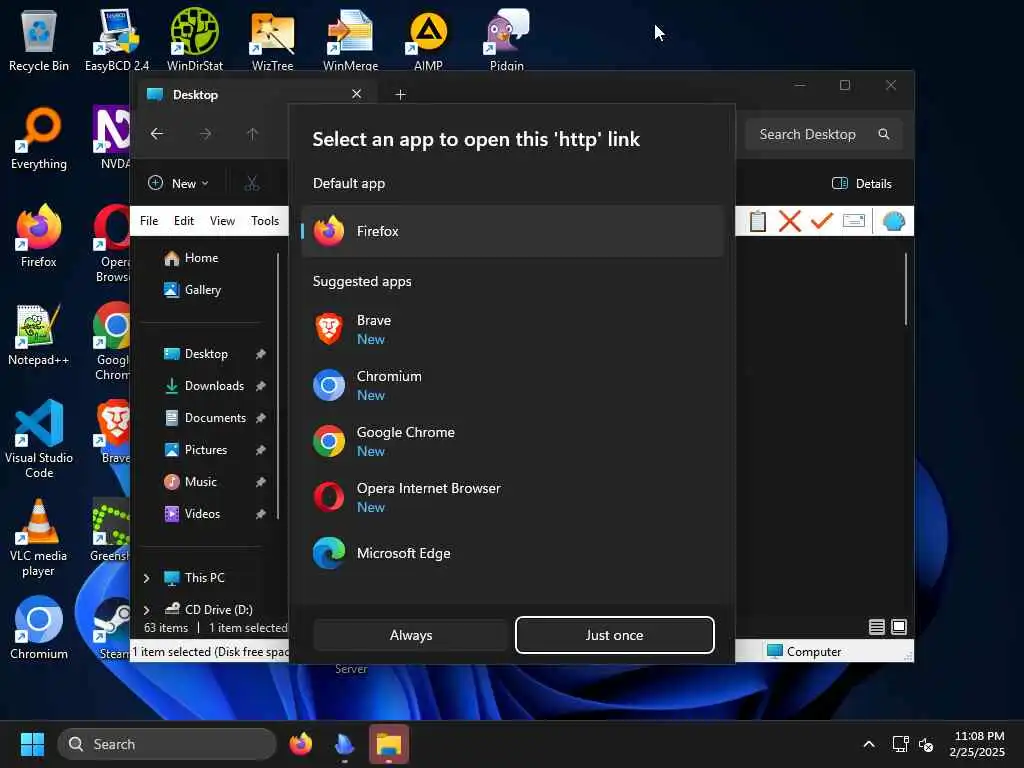The width and height of the screenshot is (1024, 768).
Task: Open the File menu
Action: [x=149, y=221]
